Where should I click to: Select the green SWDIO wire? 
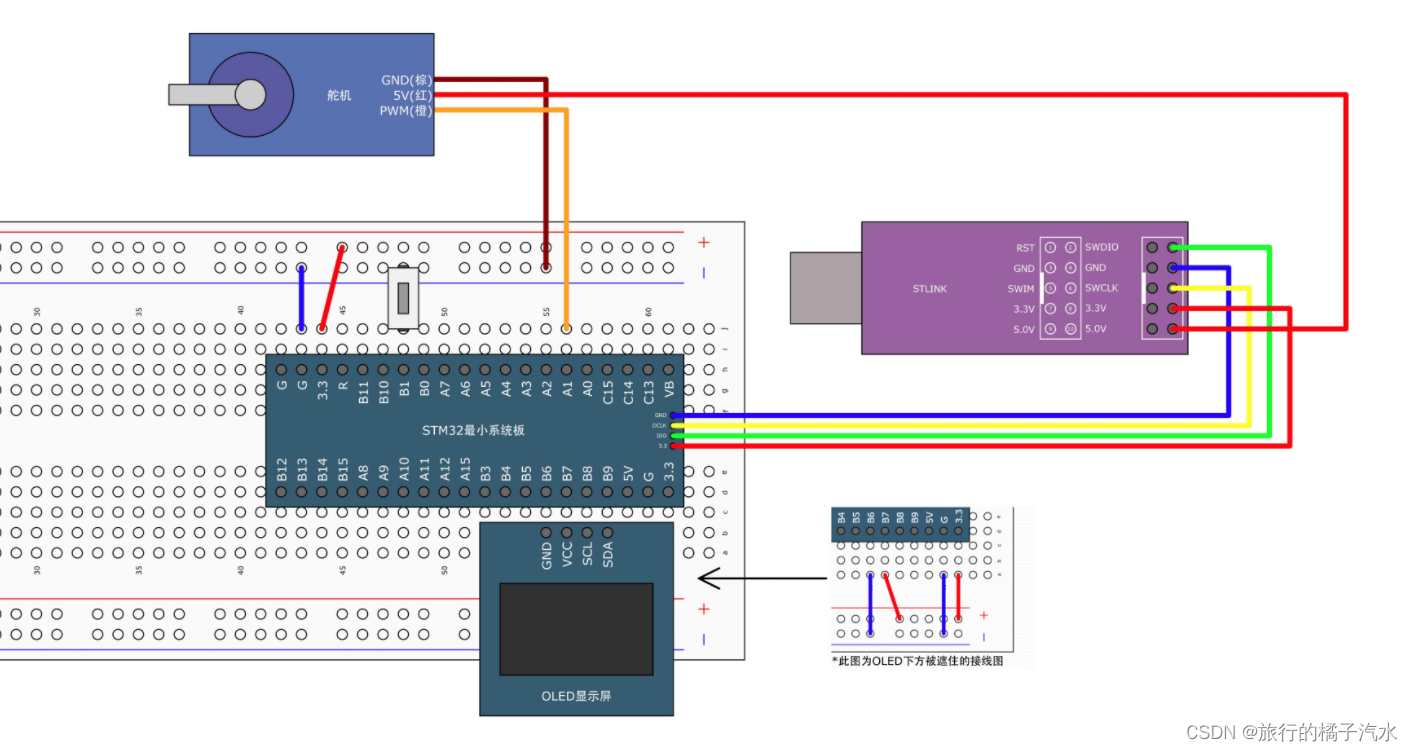pyautogui.click(x=1269, y=340)
